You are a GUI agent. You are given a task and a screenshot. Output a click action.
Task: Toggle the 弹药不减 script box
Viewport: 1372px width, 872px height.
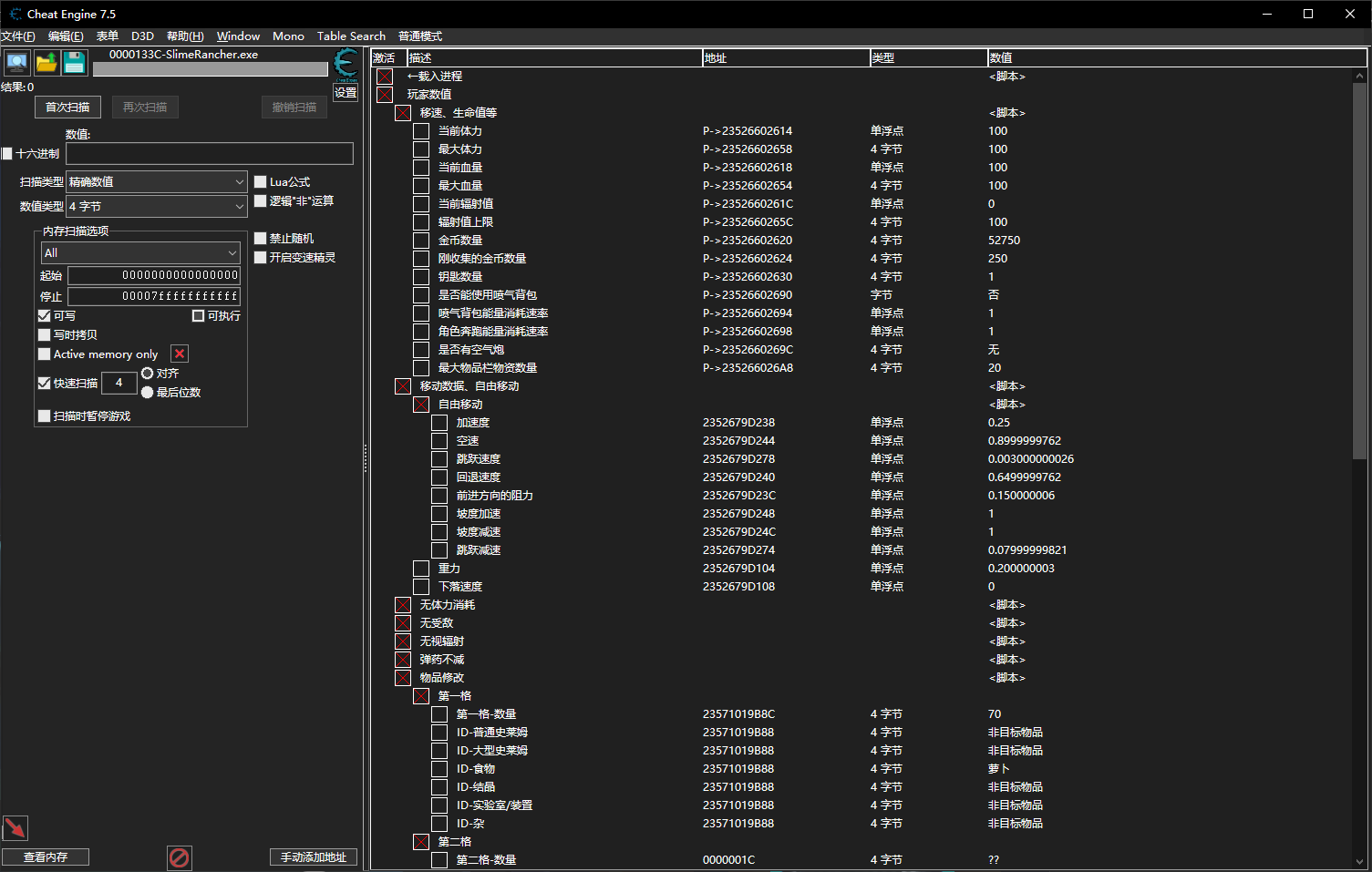(x=403, y=660)
